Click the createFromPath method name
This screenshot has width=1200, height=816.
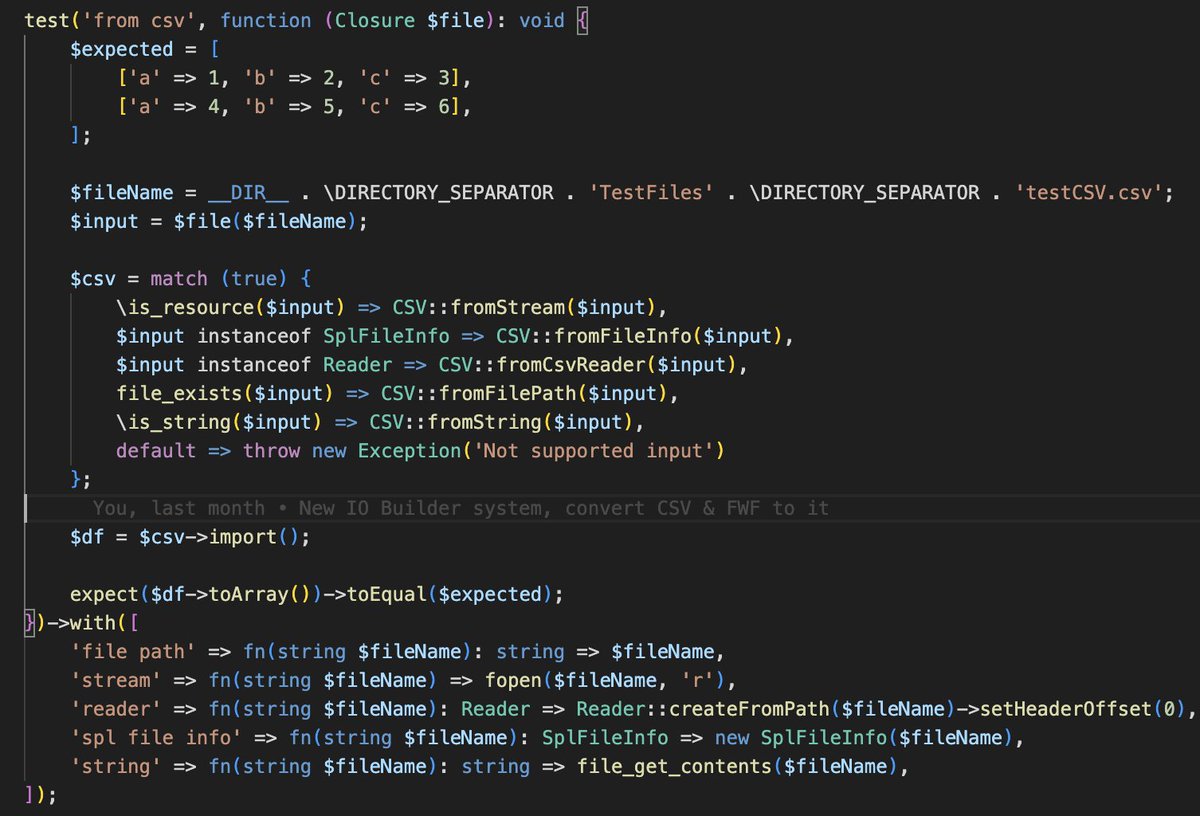tap(750, 709)
